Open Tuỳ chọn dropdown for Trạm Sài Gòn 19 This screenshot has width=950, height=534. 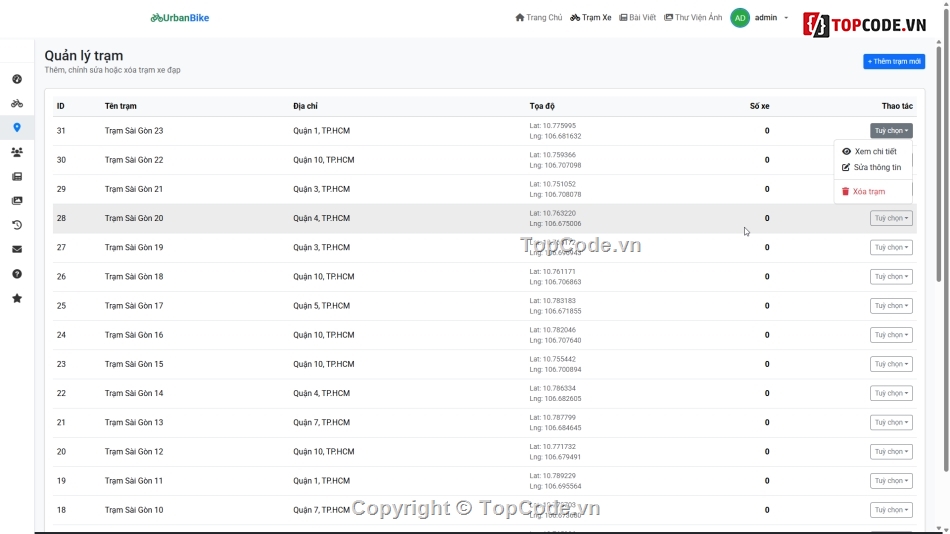pyautogui.click(x=891, y=247)
